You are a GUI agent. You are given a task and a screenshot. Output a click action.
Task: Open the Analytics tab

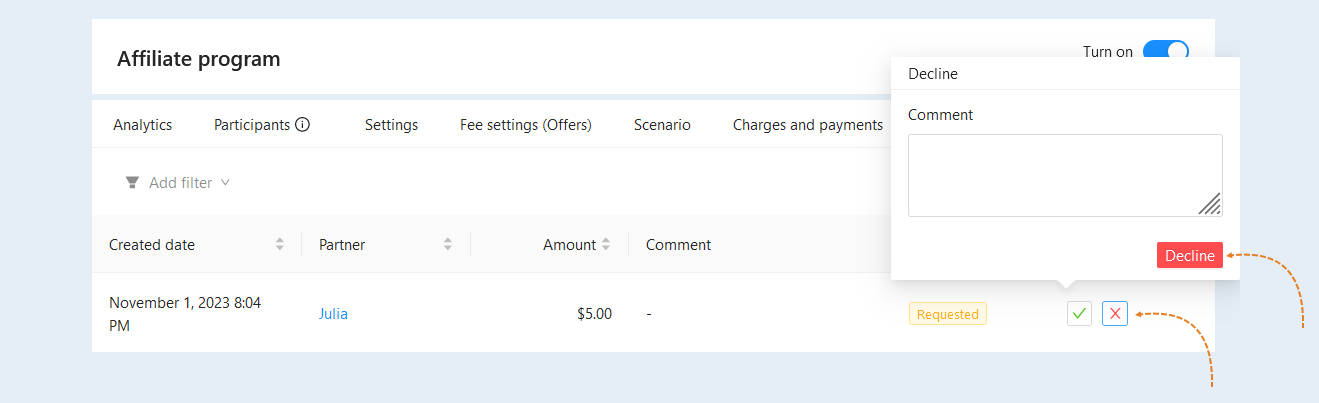tap(142, 125)
